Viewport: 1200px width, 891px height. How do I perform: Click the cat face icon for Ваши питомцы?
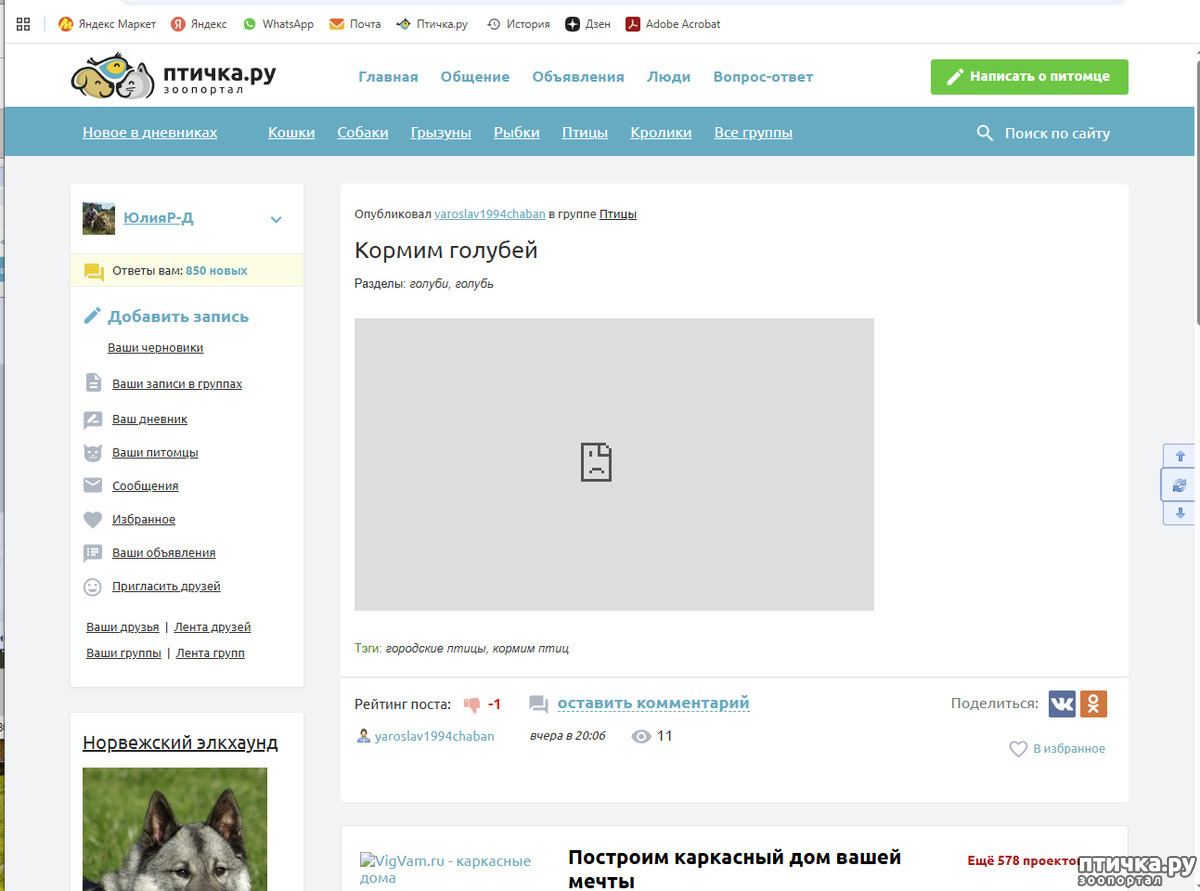[x=93, y=452]
